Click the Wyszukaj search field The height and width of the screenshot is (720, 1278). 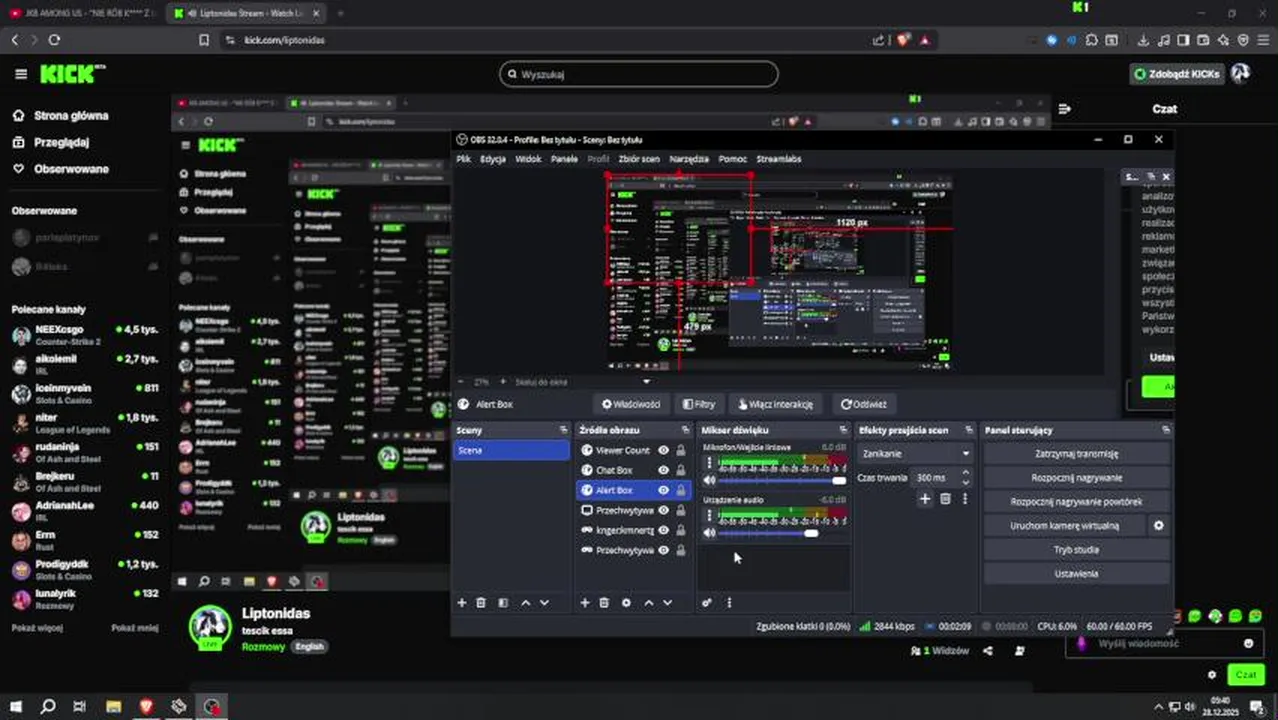click(639, 74)
